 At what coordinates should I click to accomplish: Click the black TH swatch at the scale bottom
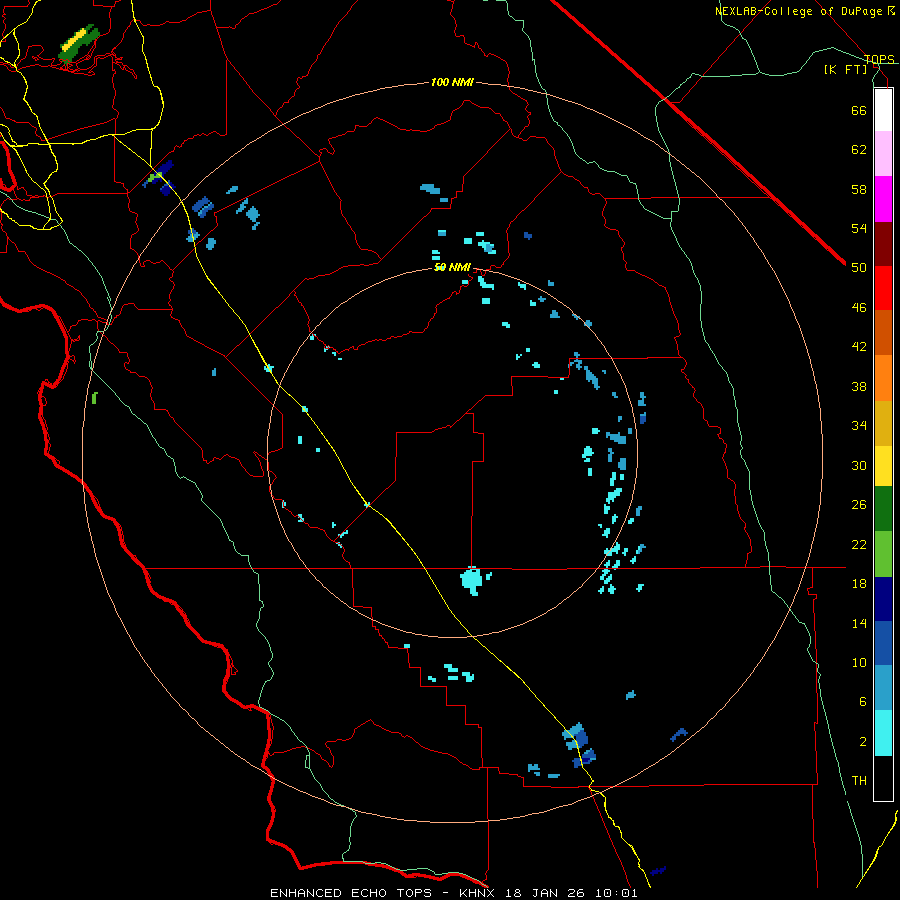coord(883,778)
